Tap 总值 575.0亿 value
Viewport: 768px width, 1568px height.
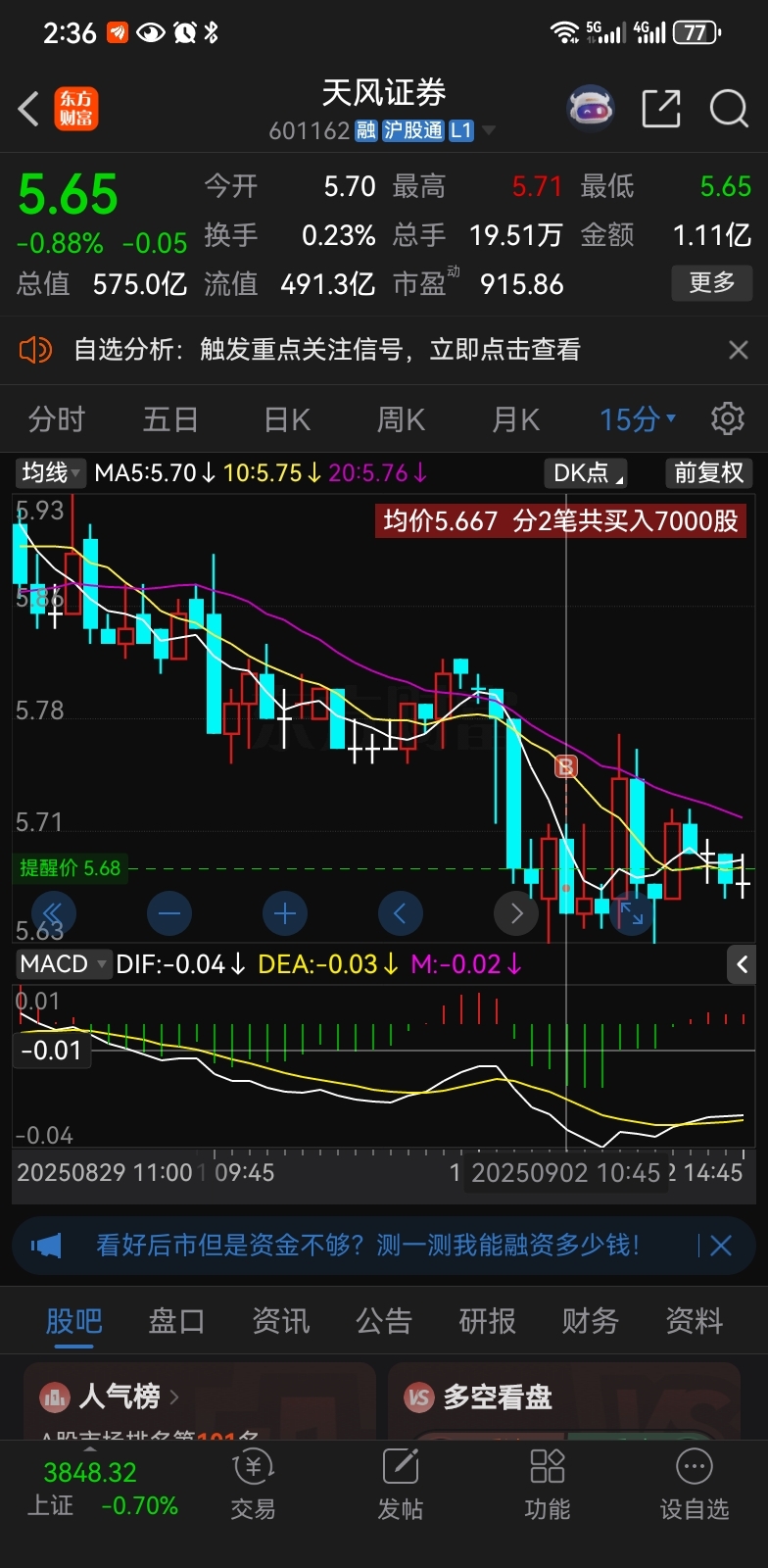point(139,284)
